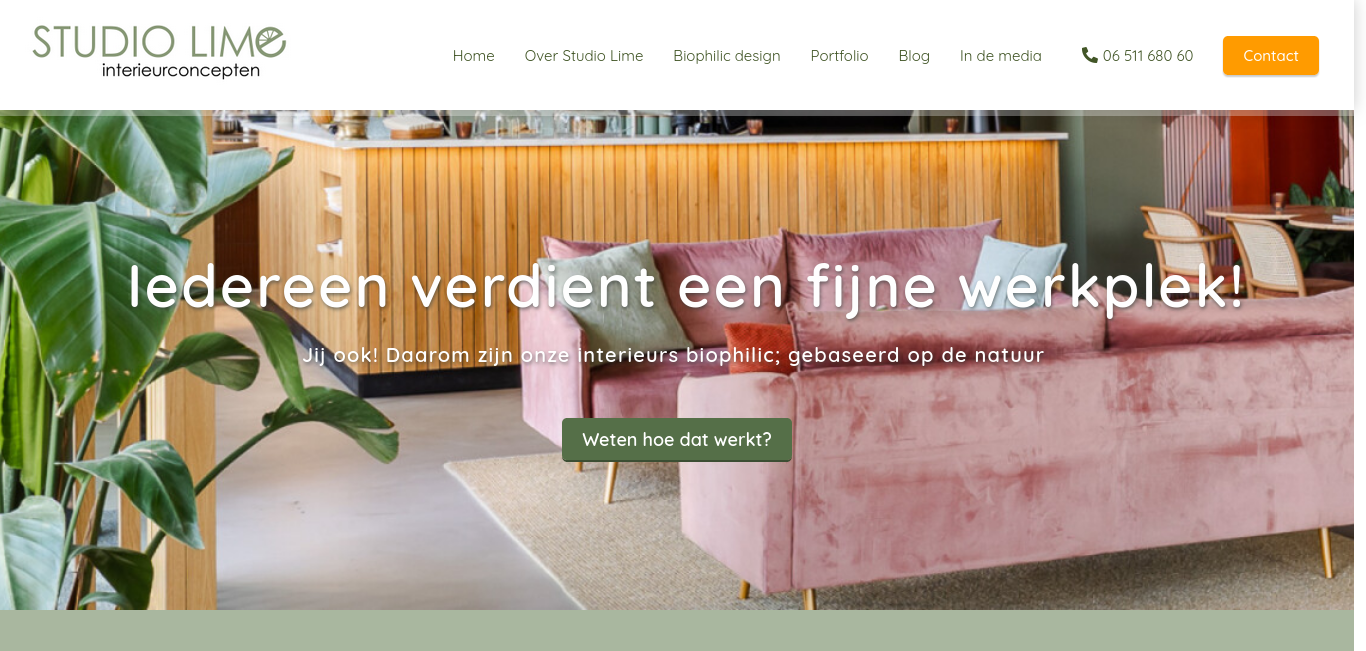Call the number 06 511 680 60
This screenshot has height=651, width=1366.
1148,56
